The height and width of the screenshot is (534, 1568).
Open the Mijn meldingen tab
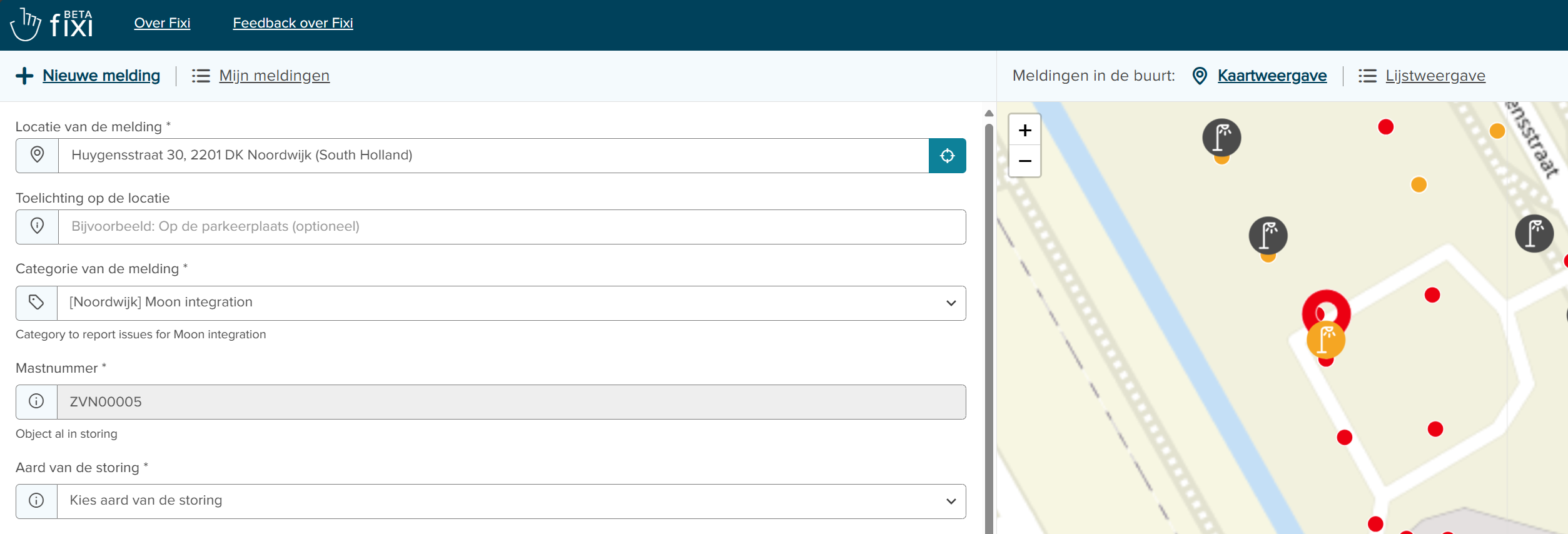click(x=274, y=76)
